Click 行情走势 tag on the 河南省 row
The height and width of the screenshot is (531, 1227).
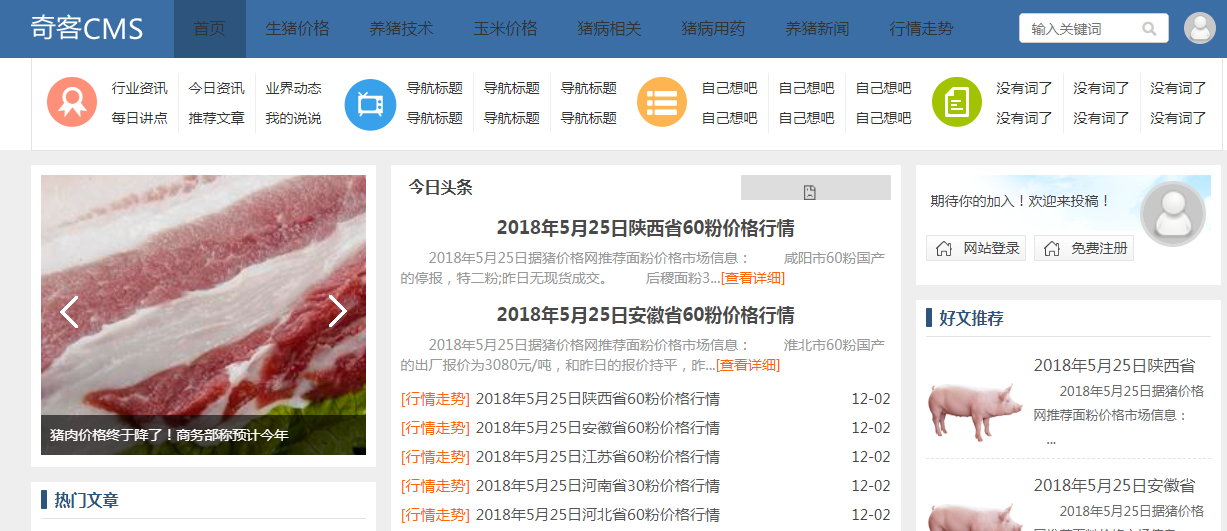click(435, 486)
